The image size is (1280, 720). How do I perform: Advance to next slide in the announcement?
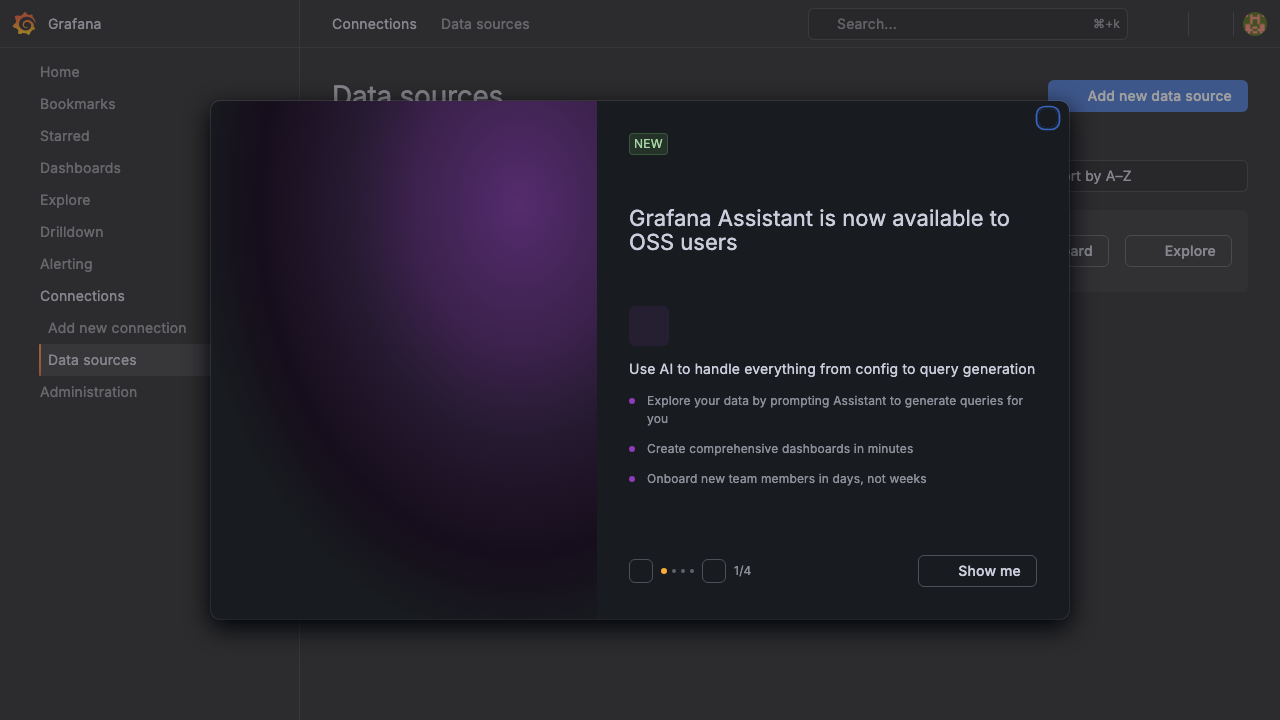coord(714,571)
